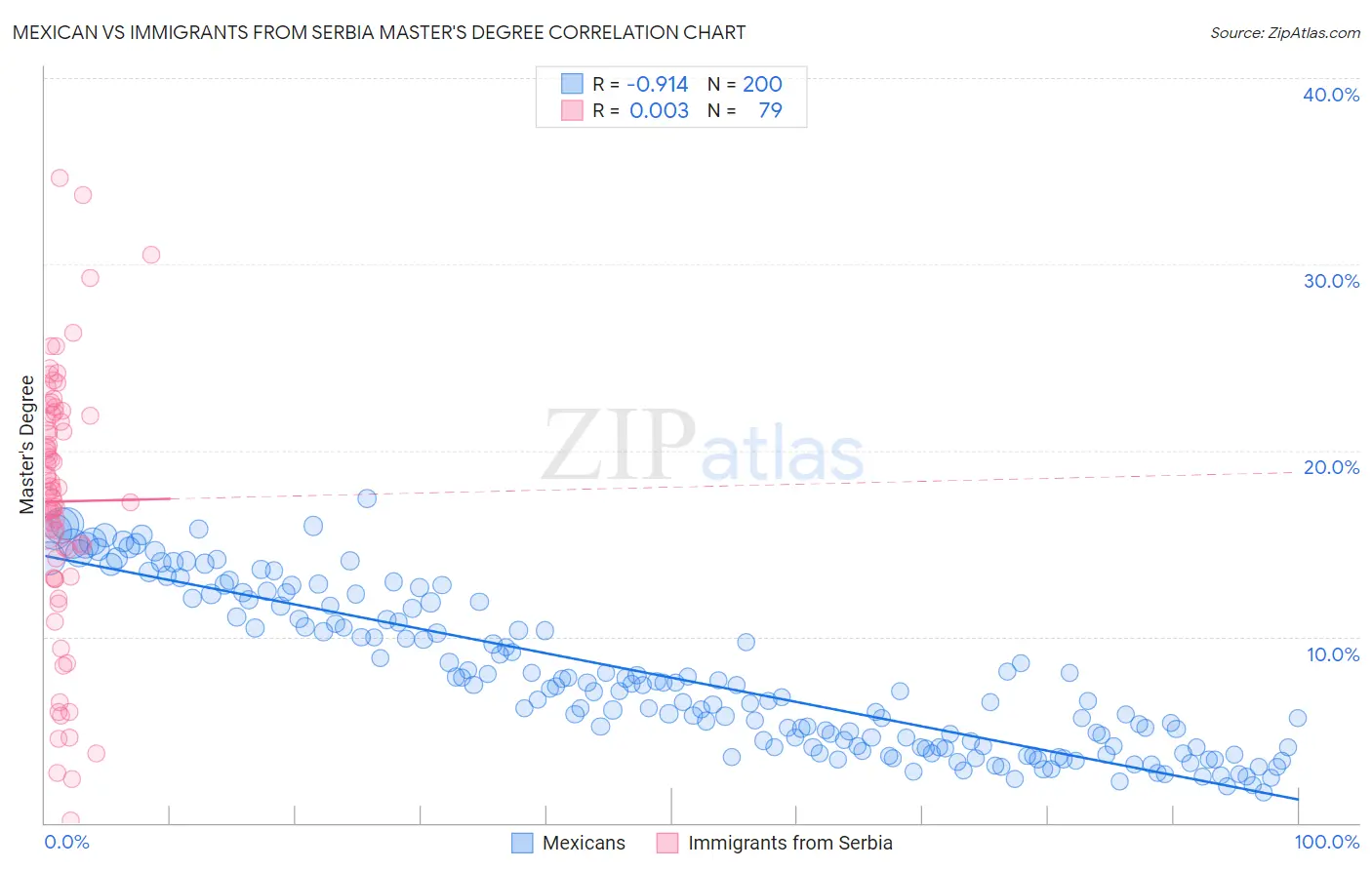Click the N = 79 sample count
The width and height of the screenshot is (1372, 870).
(x=746, y=110)
